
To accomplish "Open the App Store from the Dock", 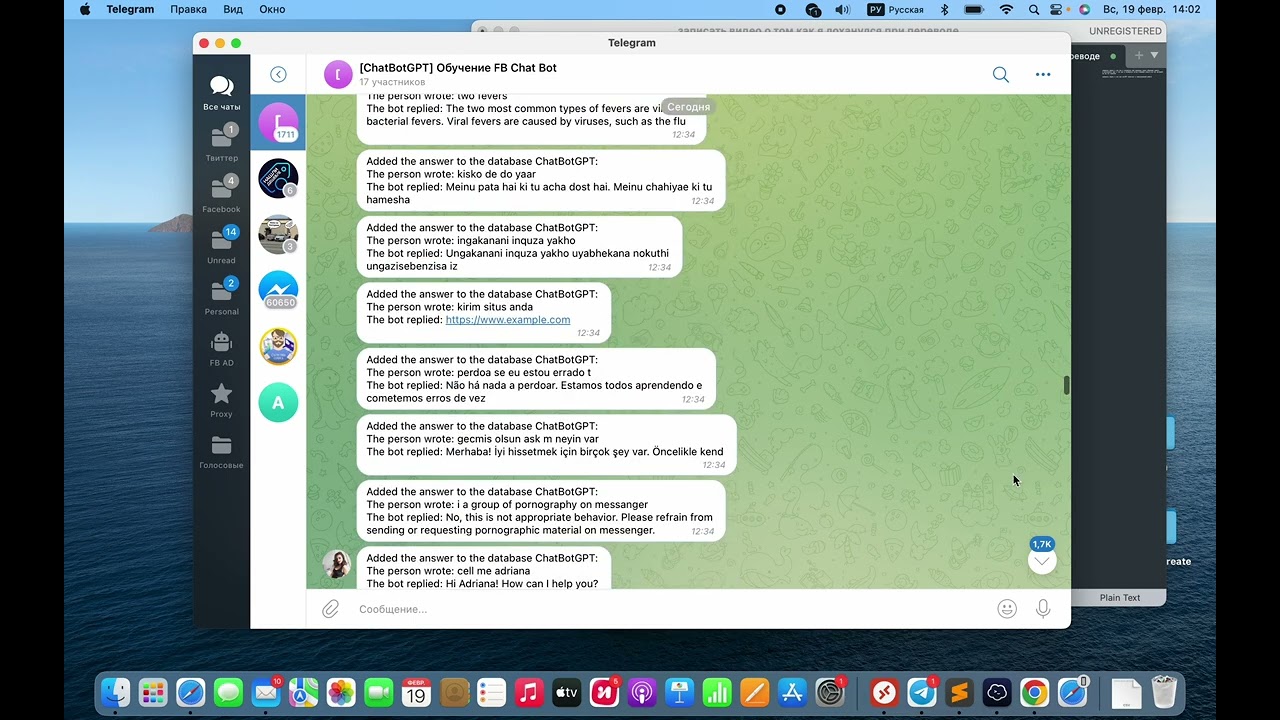I will (x=792, y=692).
